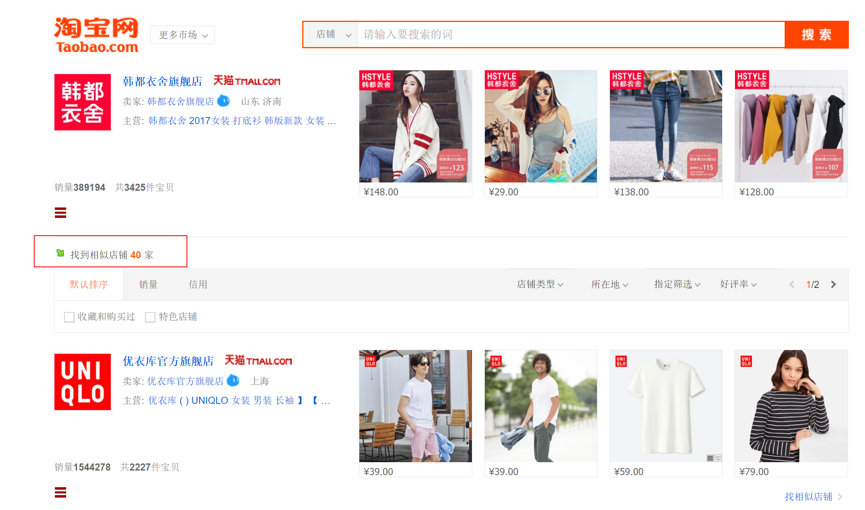Image resolution: width=865 pixels, height=510 pixels.
Task: Open UNIQLO ¥39.00 man with pink shorts thumbnail
Action: click(x=415, y=406)
